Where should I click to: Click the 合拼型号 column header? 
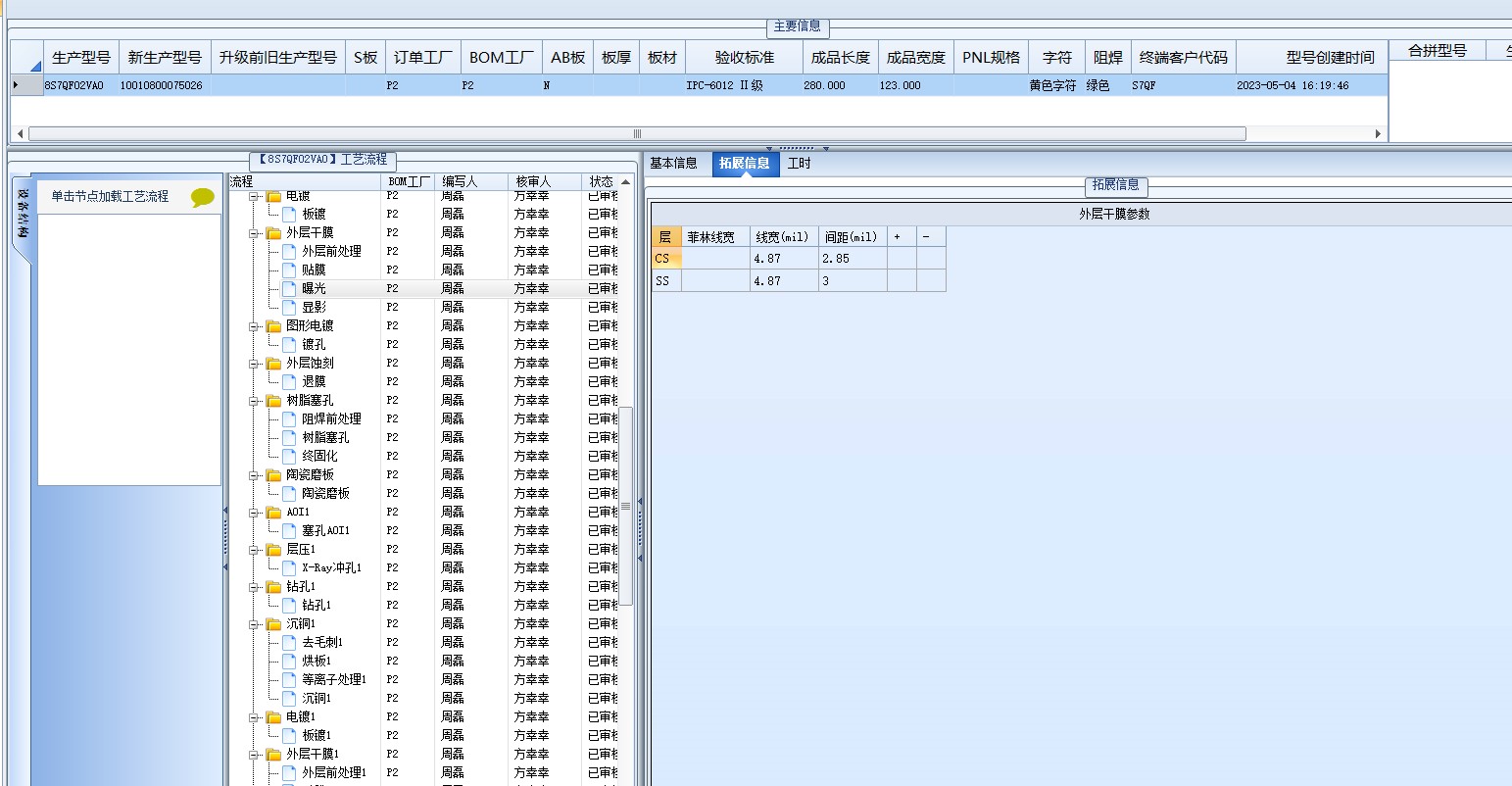pyautogui.click(x=1438, y=51)
